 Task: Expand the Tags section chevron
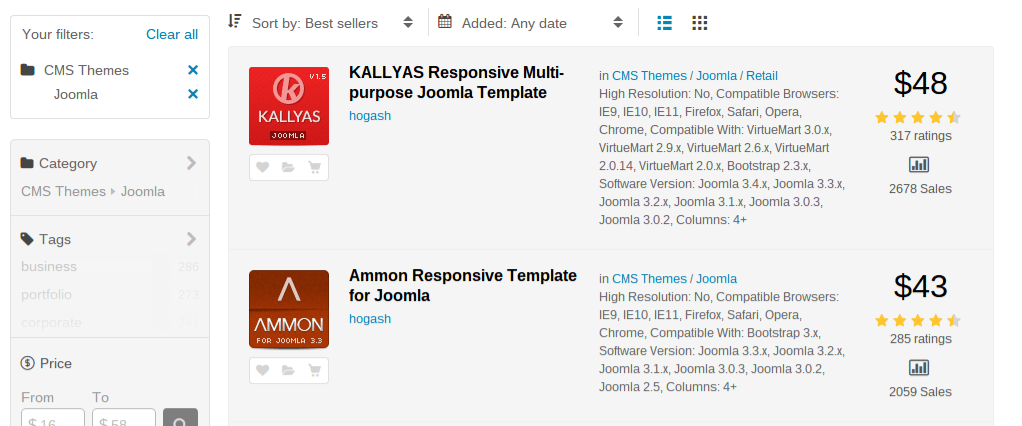tap(191, 239)
